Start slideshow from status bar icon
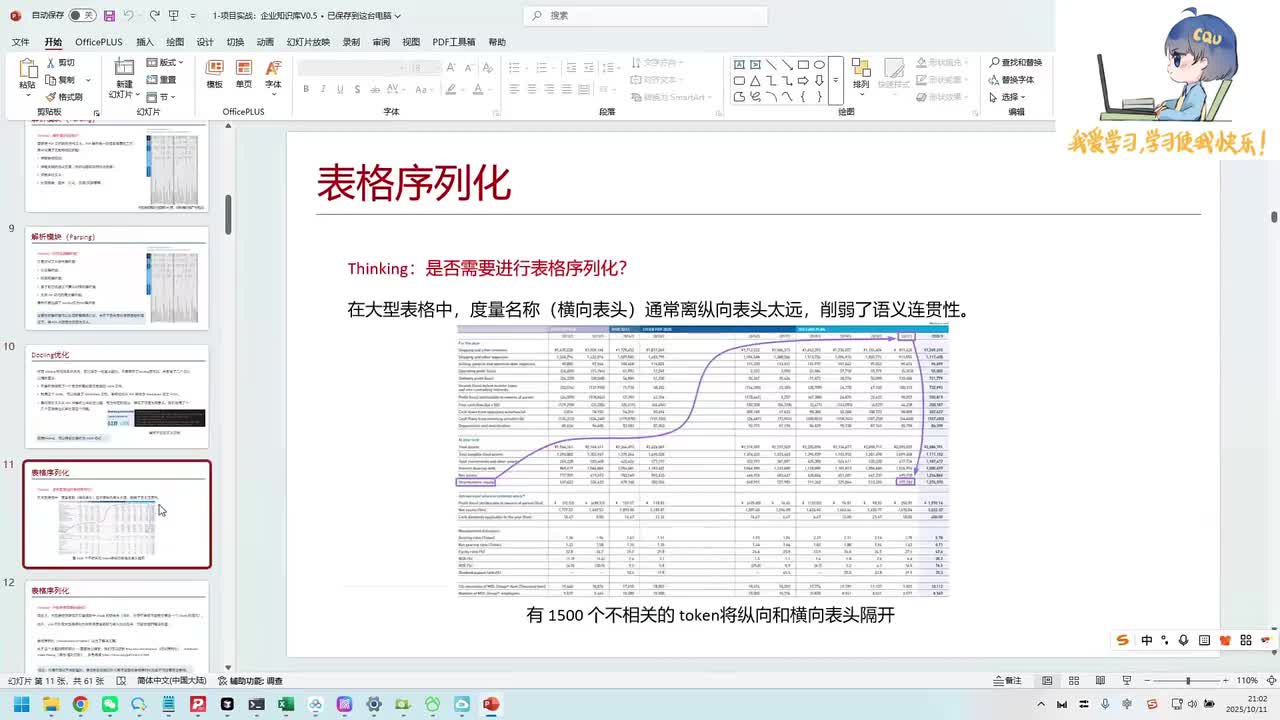1280x720 pixels. coord(1129,680)
